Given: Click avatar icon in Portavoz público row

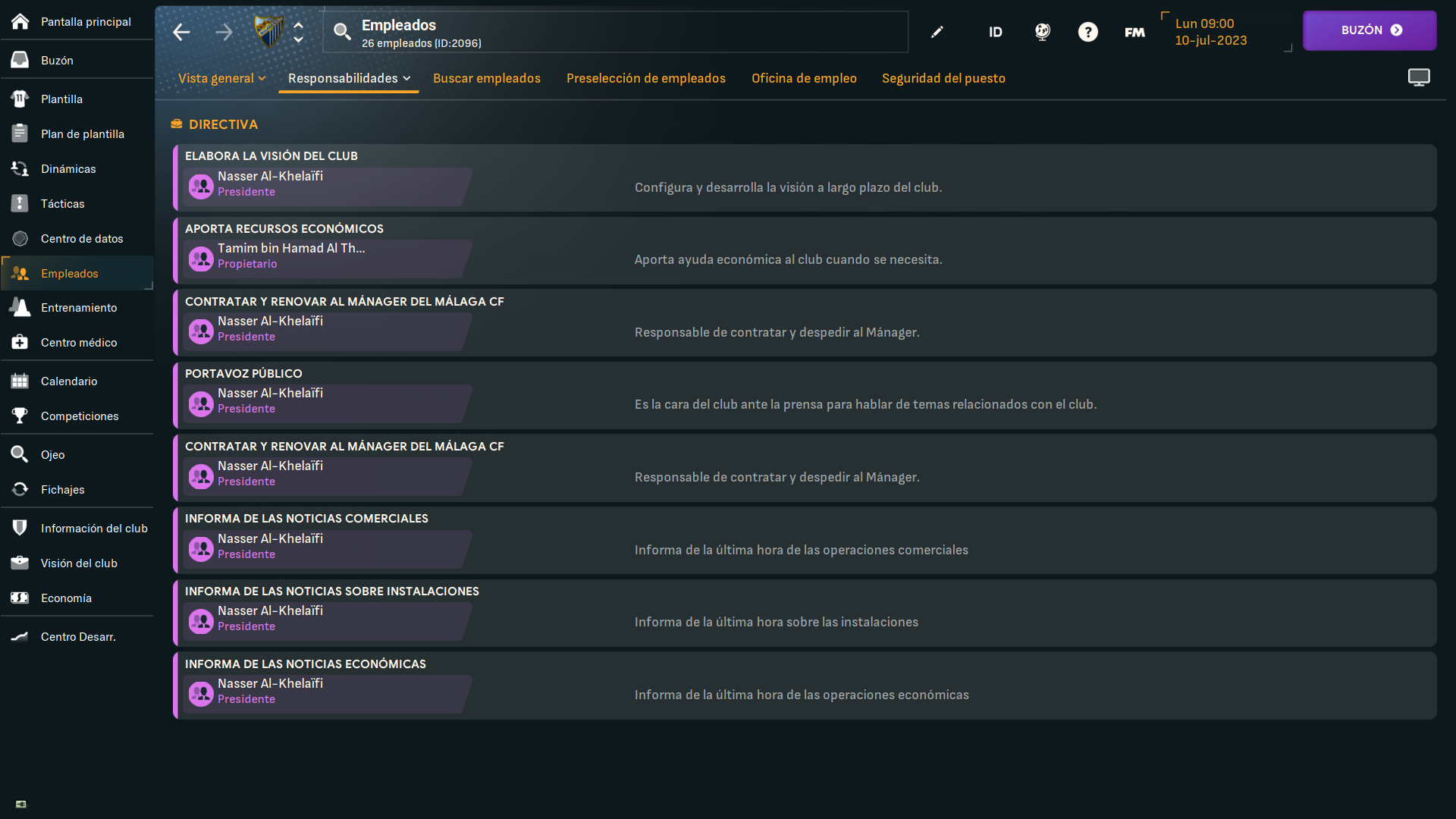Looking at the screenshot, I should (x=201, y=404).
